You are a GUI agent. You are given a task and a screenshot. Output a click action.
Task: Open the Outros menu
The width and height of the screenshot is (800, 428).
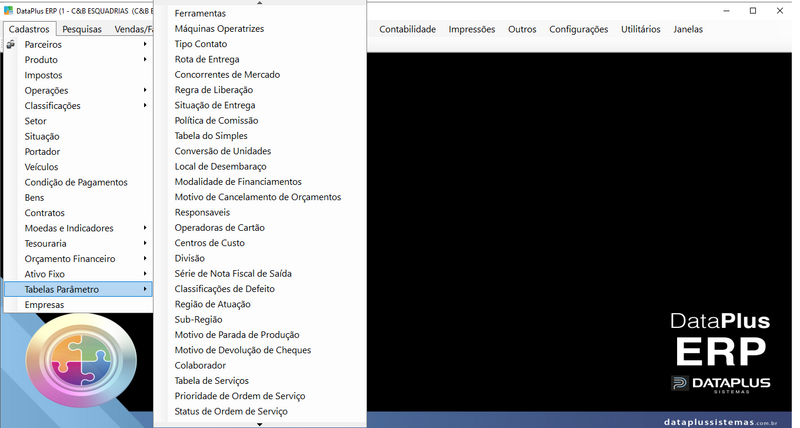pyautogui.click(x=522, y=29)
